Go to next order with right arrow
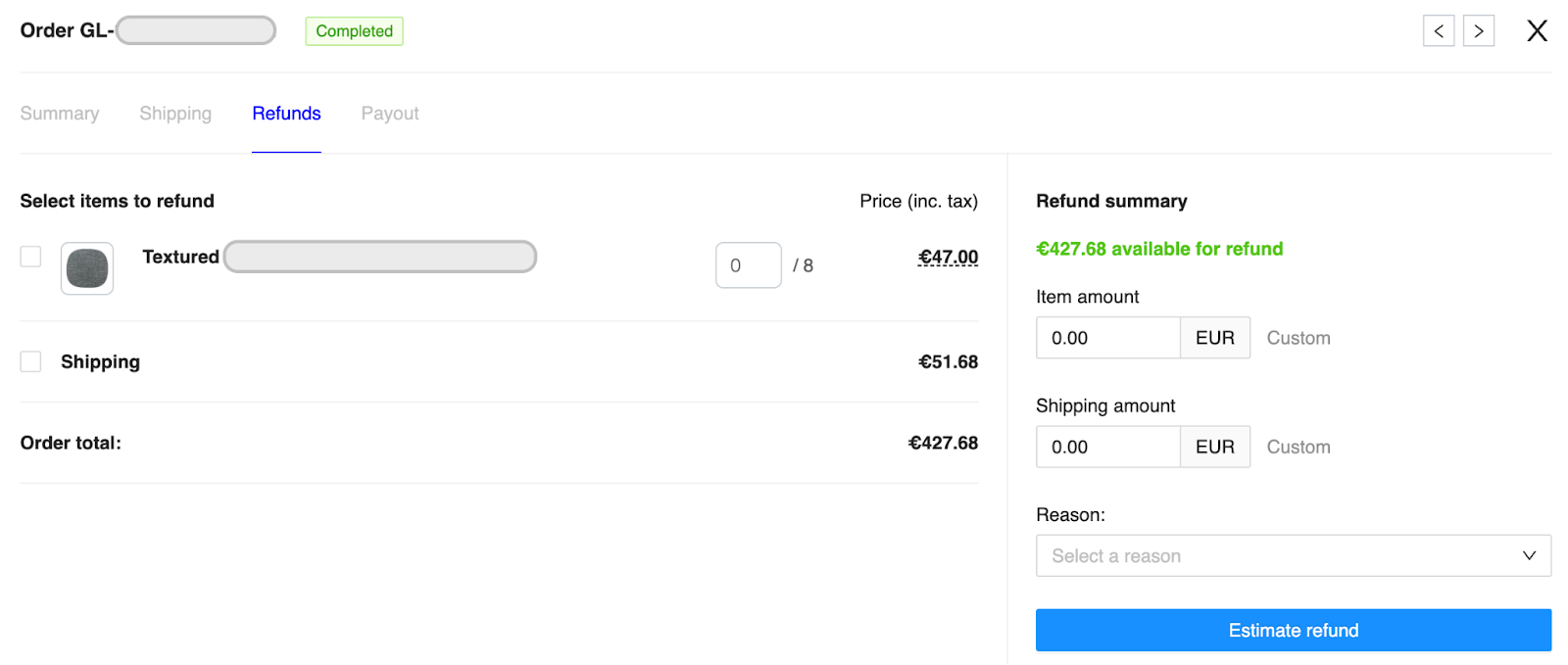1568x665 pixels. (x=1478, y=31)
